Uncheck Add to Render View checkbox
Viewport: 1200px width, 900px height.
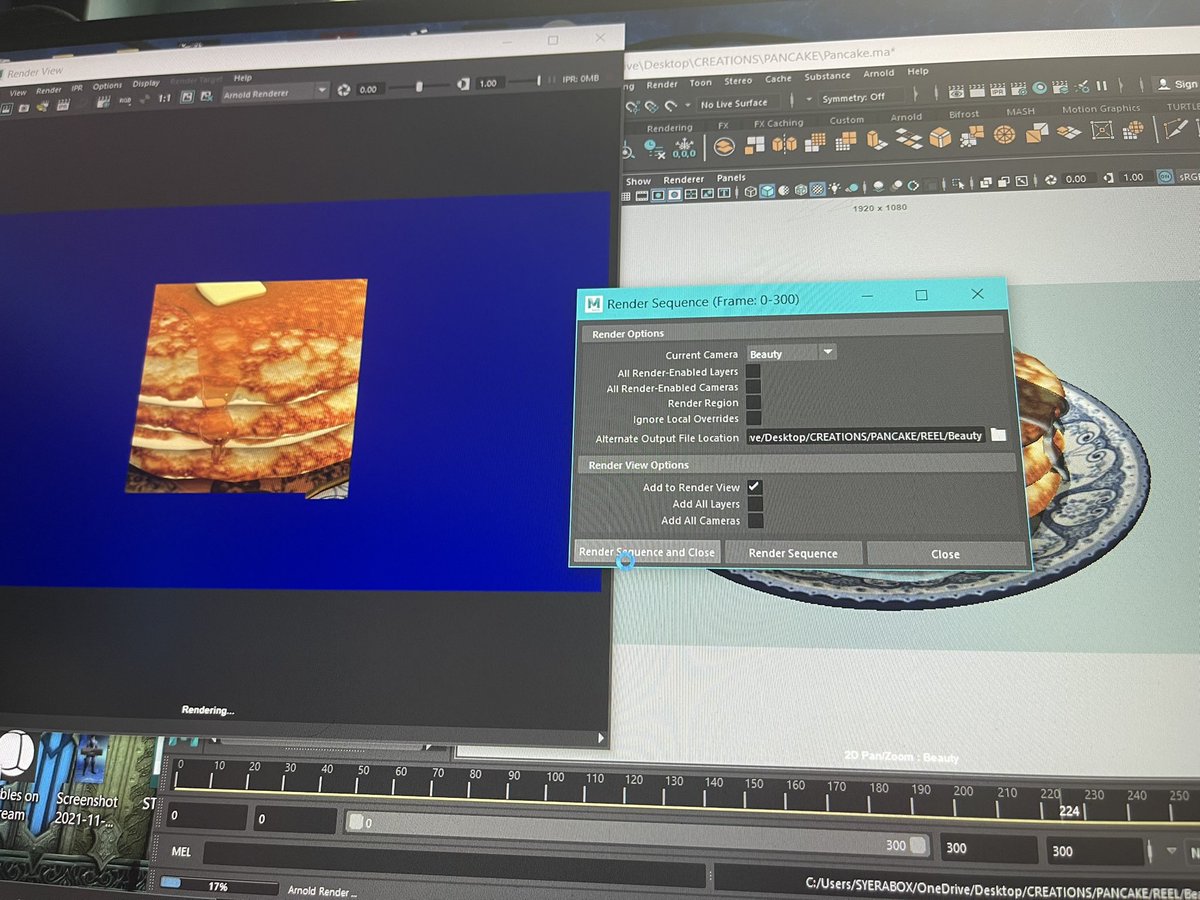pyautogui.click(x=755, y=487)
